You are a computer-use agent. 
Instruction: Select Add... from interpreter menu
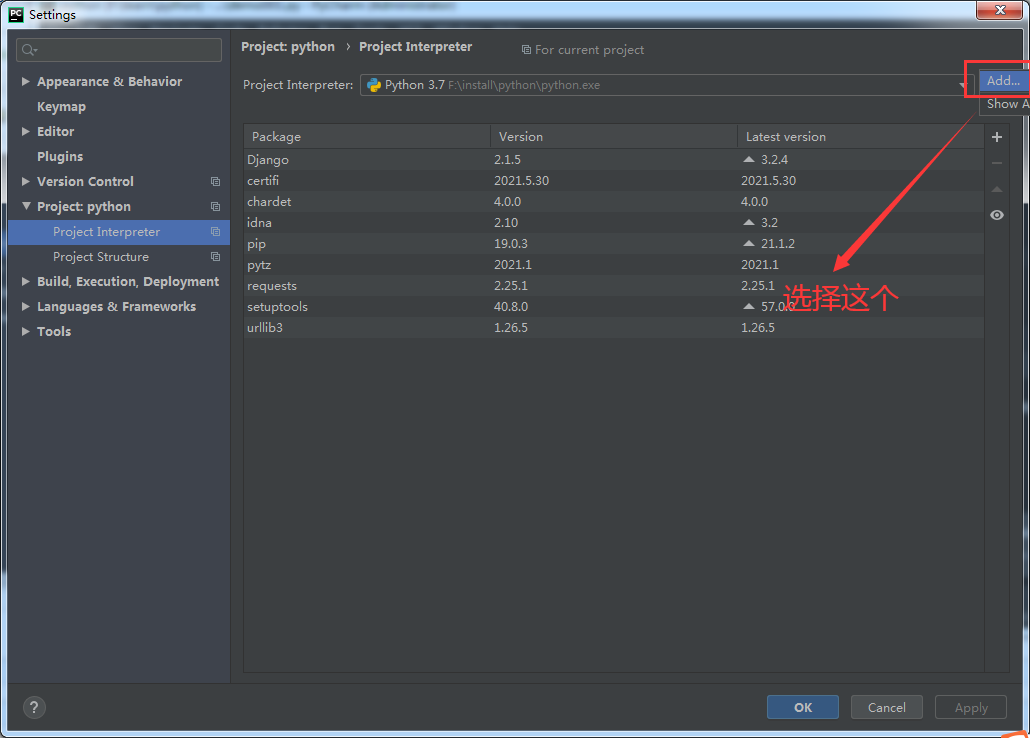point(1003,81)
